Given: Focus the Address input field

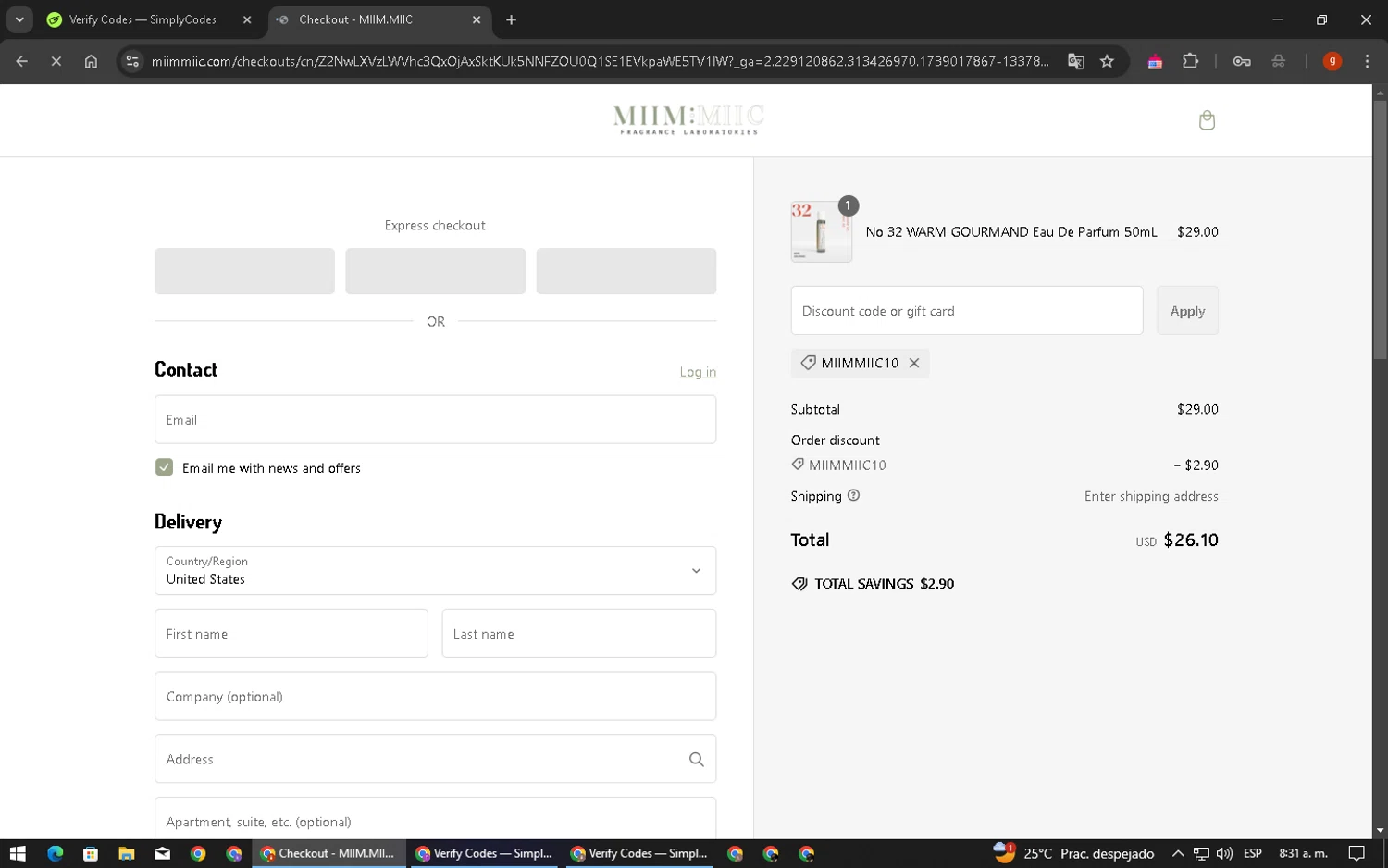Looking at the screenshot, I should pyautogui.click(x=435, y=759).
